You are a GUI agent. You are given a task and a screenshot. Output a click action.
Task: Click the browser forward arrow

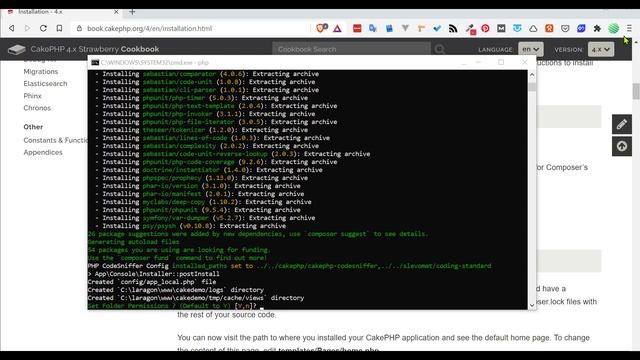coord(27,28)
